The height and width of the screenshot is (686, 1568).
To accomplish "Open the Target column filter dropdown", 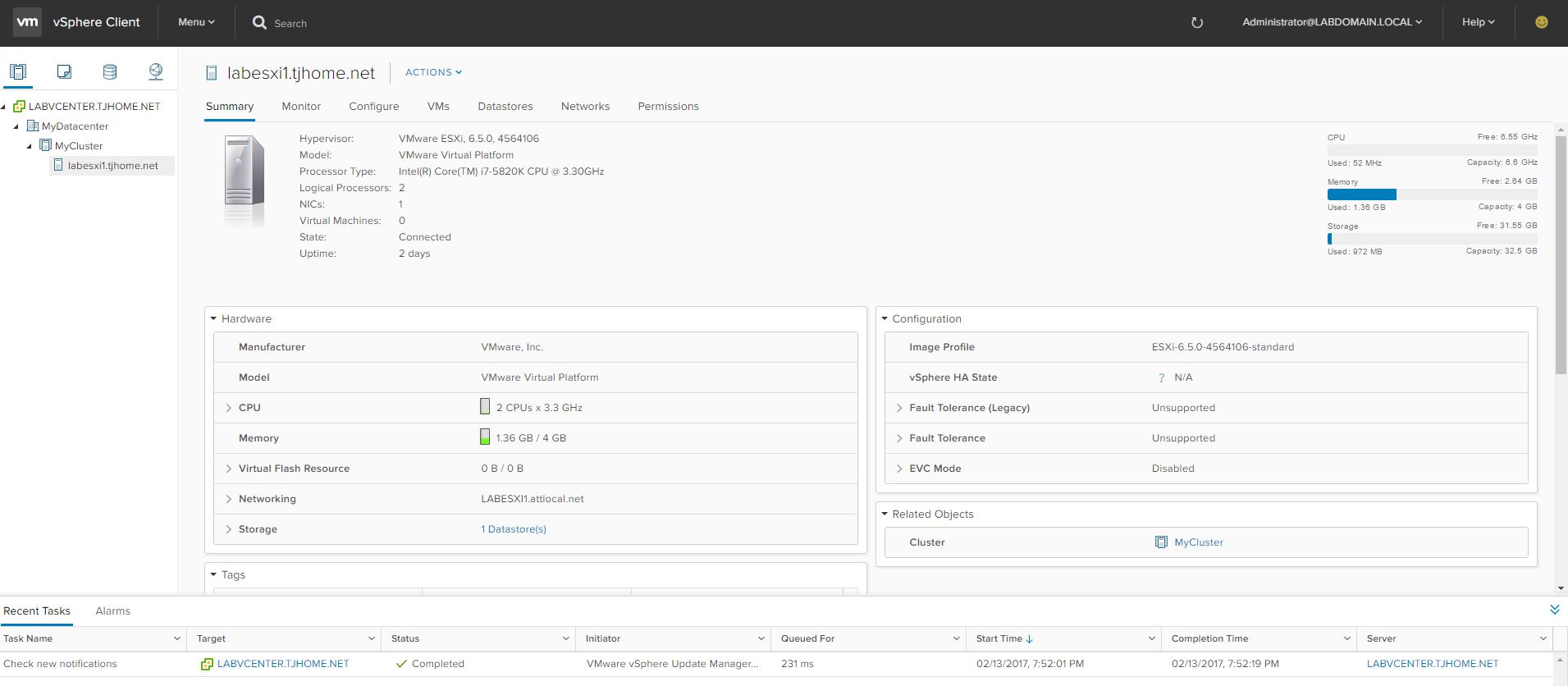I will (372, 638).
